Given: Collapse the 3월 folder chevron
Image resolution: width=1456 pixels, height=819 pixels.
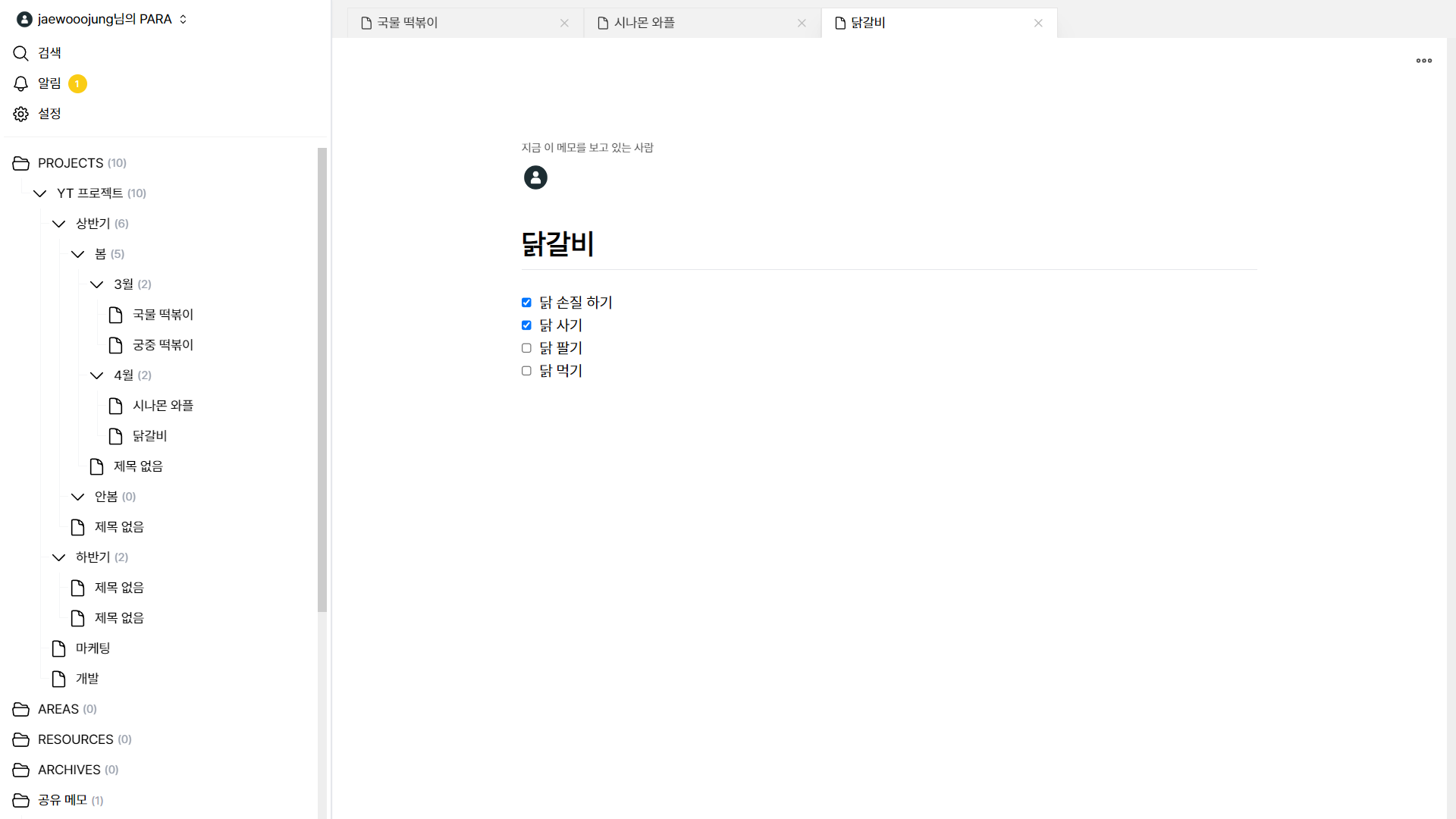Looking at the screenshot, I should click(96, 284).
